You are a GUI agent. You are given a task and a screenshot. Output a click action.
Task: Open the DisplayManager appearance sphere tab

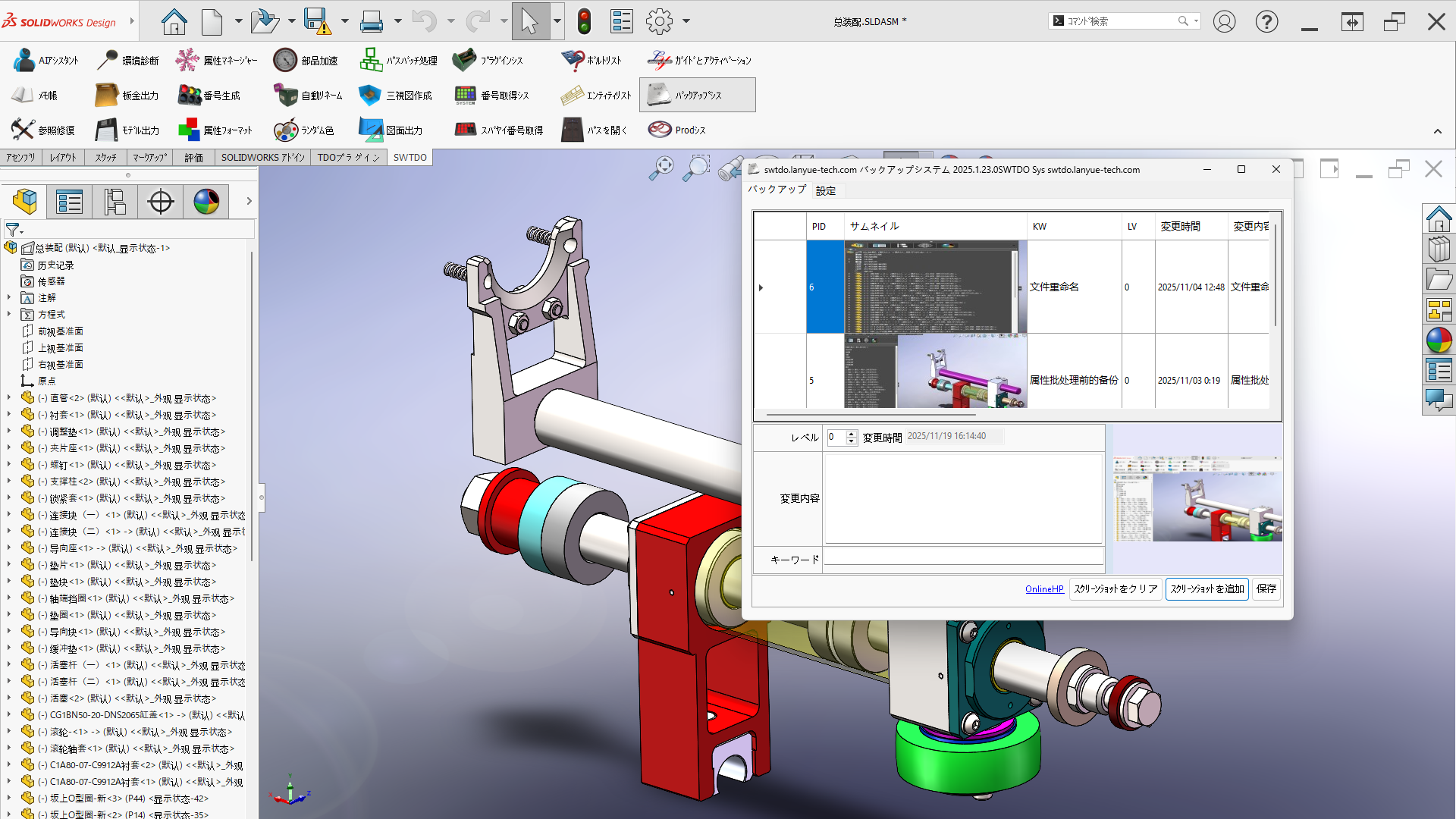[206, 202]
